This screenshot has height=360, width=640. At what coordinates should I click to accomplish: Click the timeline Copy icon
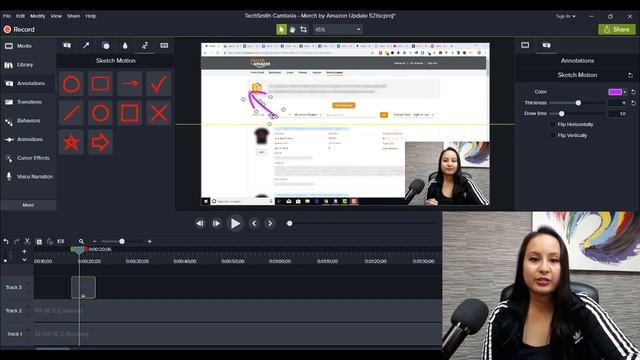coord(39,242)
